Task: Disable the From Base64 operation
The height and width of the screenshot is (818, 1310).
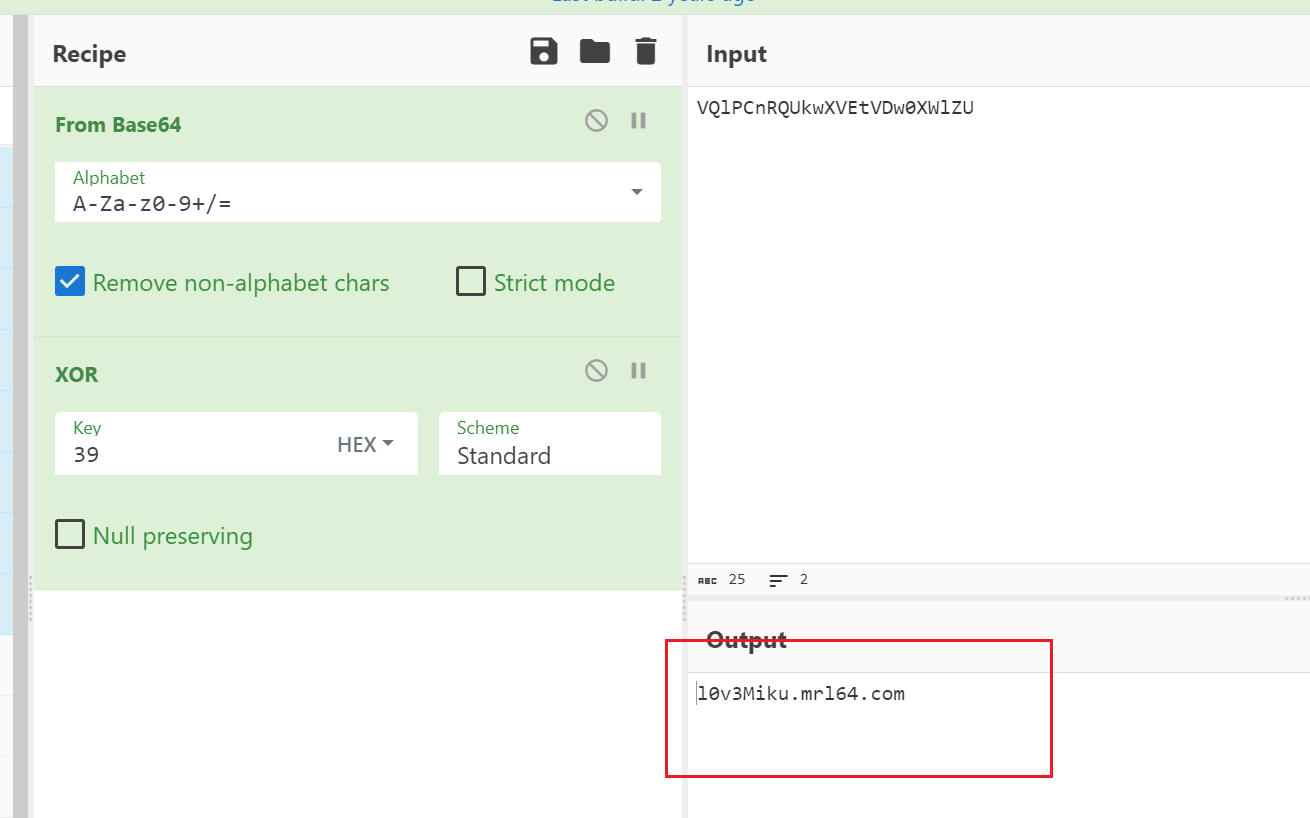Action: coord(596,121)
